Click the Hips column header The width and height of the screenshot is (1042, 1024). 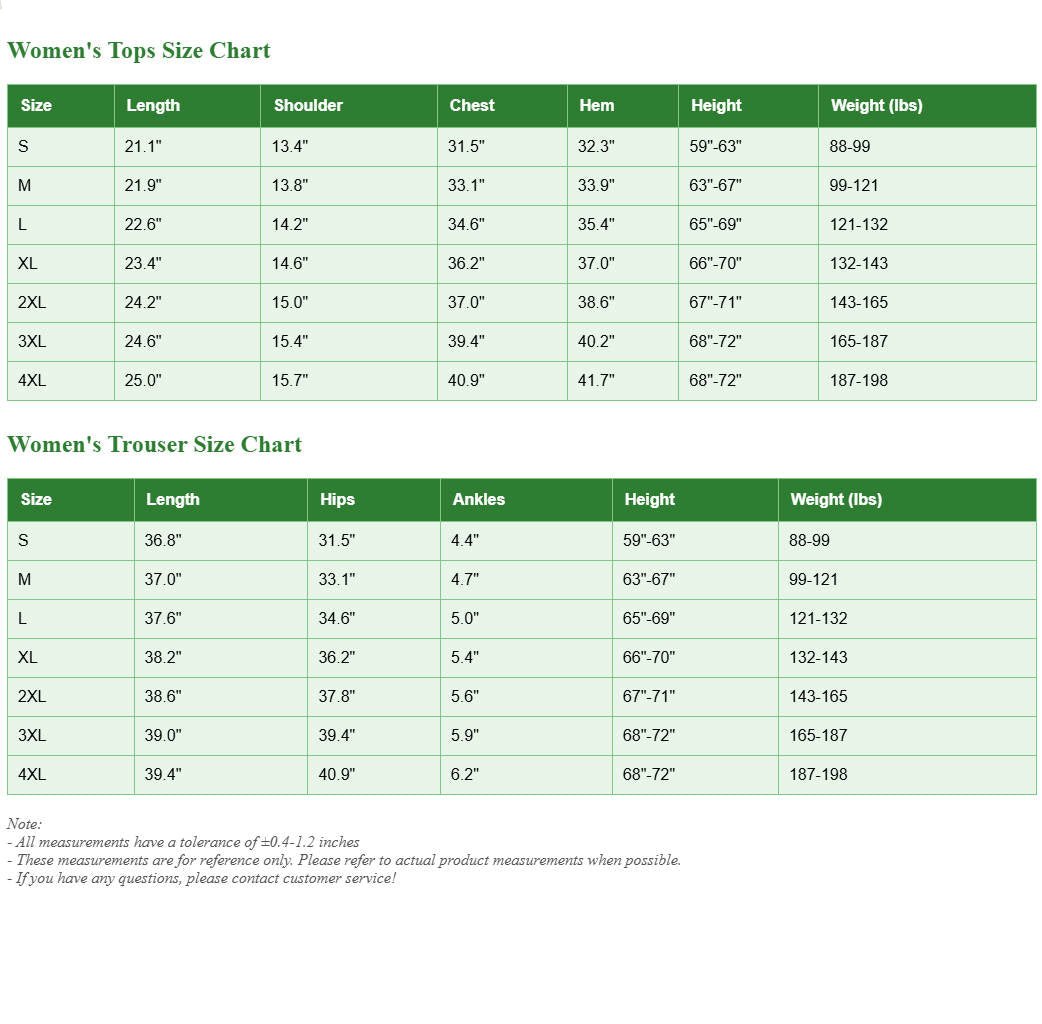click(337, 499)
